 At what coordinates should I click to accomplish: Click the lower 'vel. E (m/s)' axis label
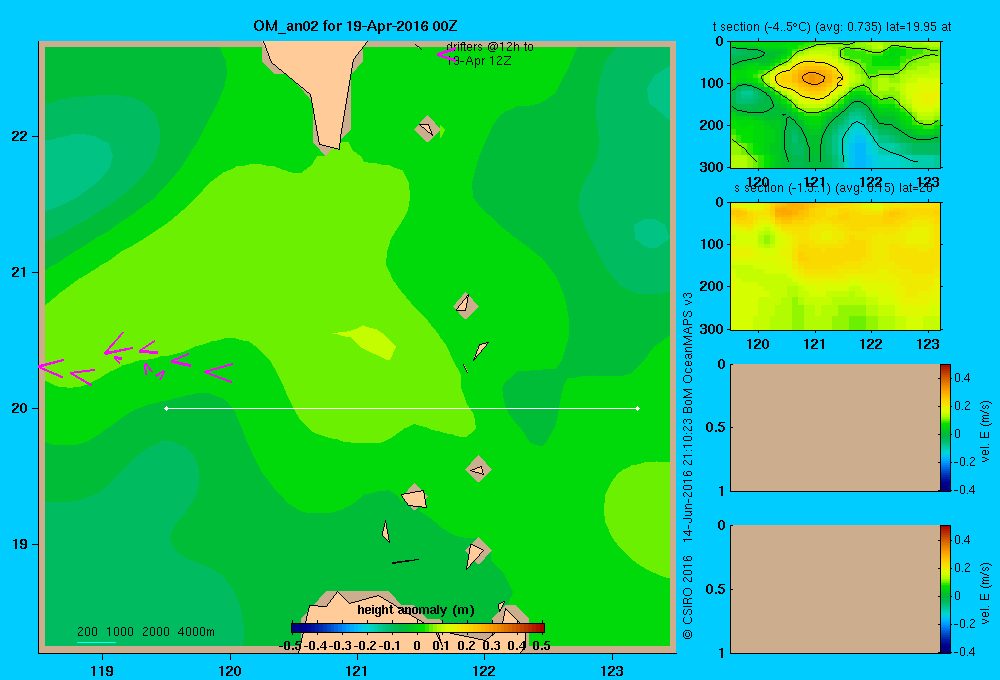[986, 593]
